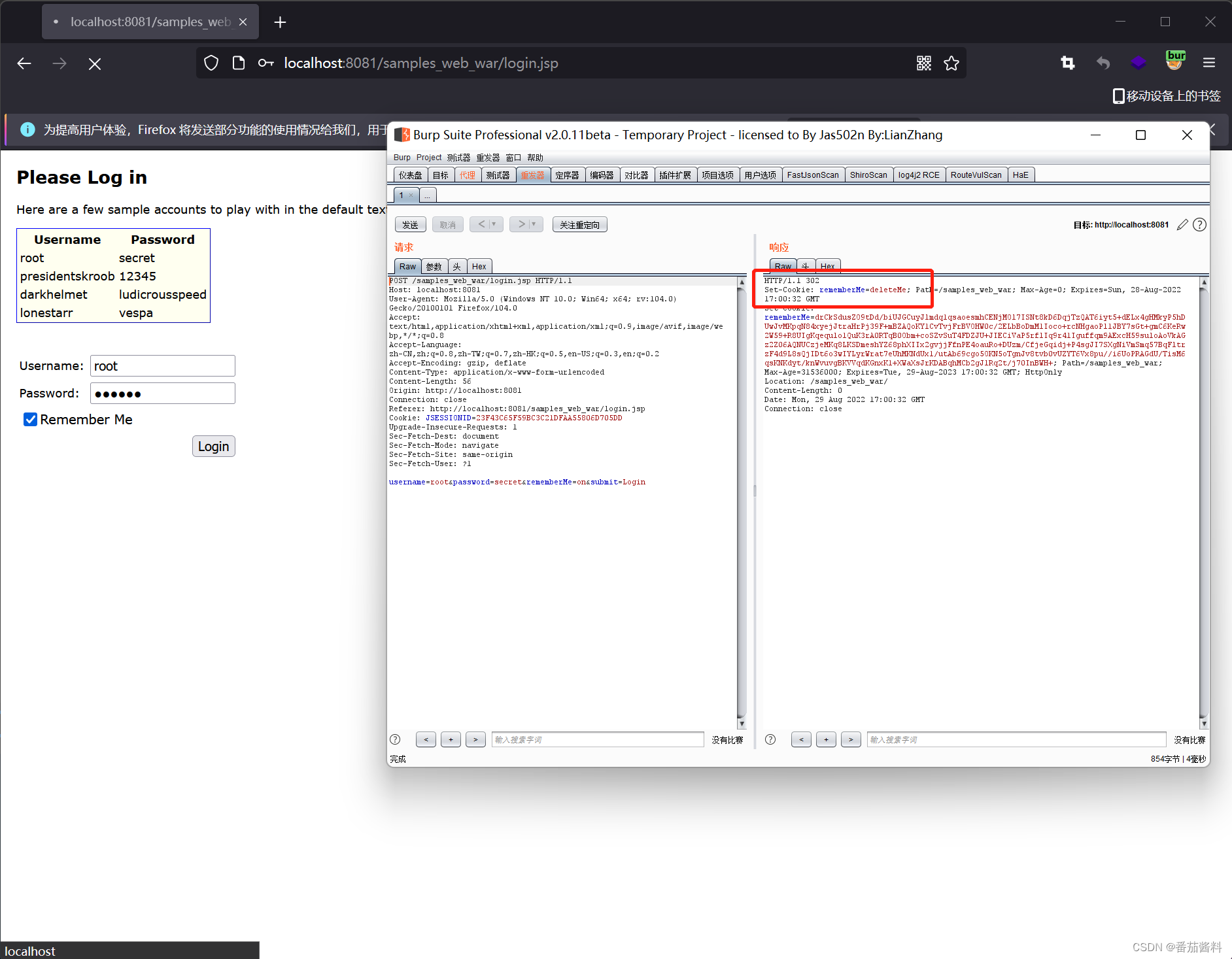Viewport: 1232px width, 959px height.
Task: Open the HaE tab
Action: (1021, 175)
